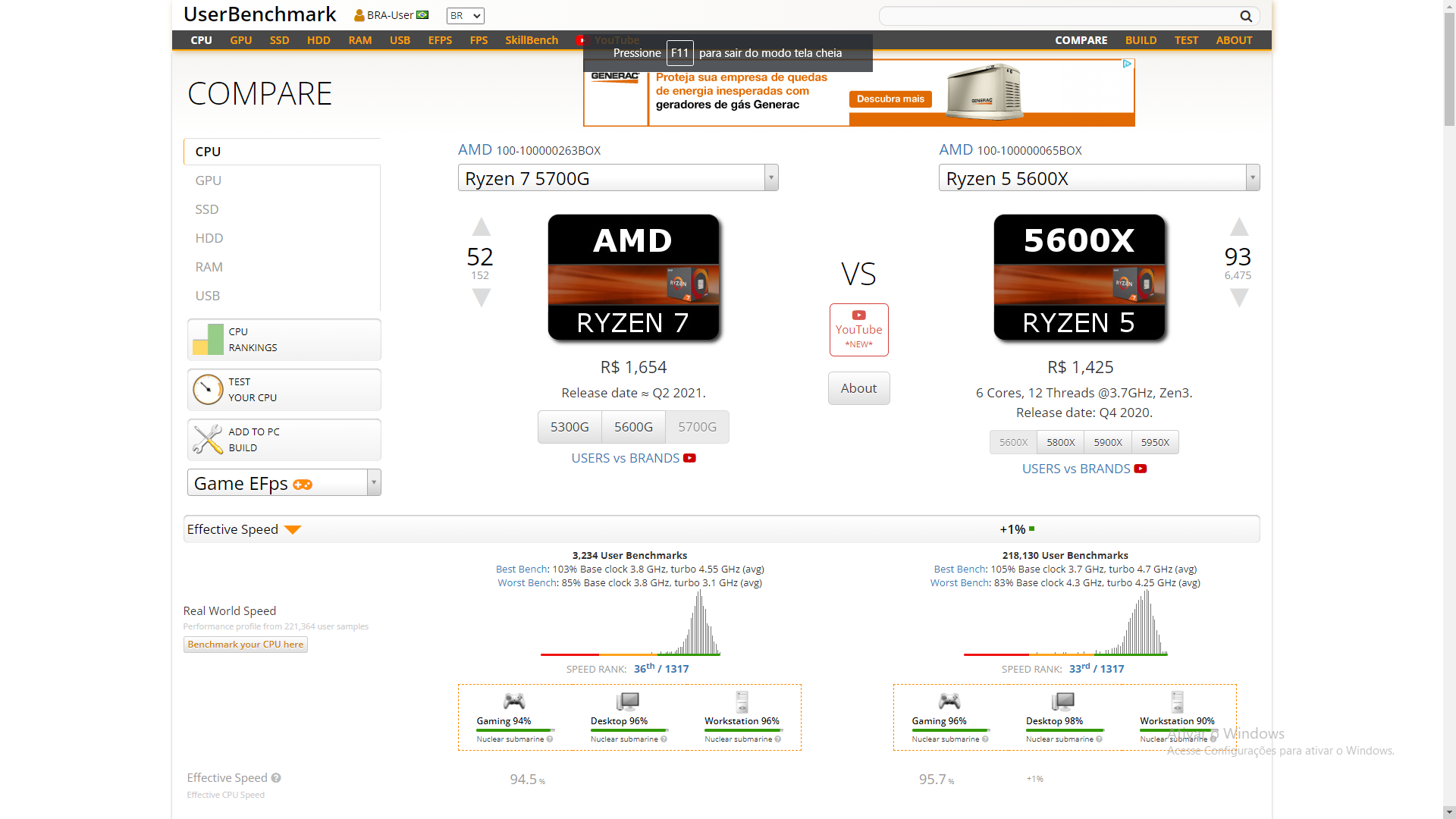Open the ABOUT page in top navigation
The width and height of the screenshot is (1456, 819).
click(1234, 40)
